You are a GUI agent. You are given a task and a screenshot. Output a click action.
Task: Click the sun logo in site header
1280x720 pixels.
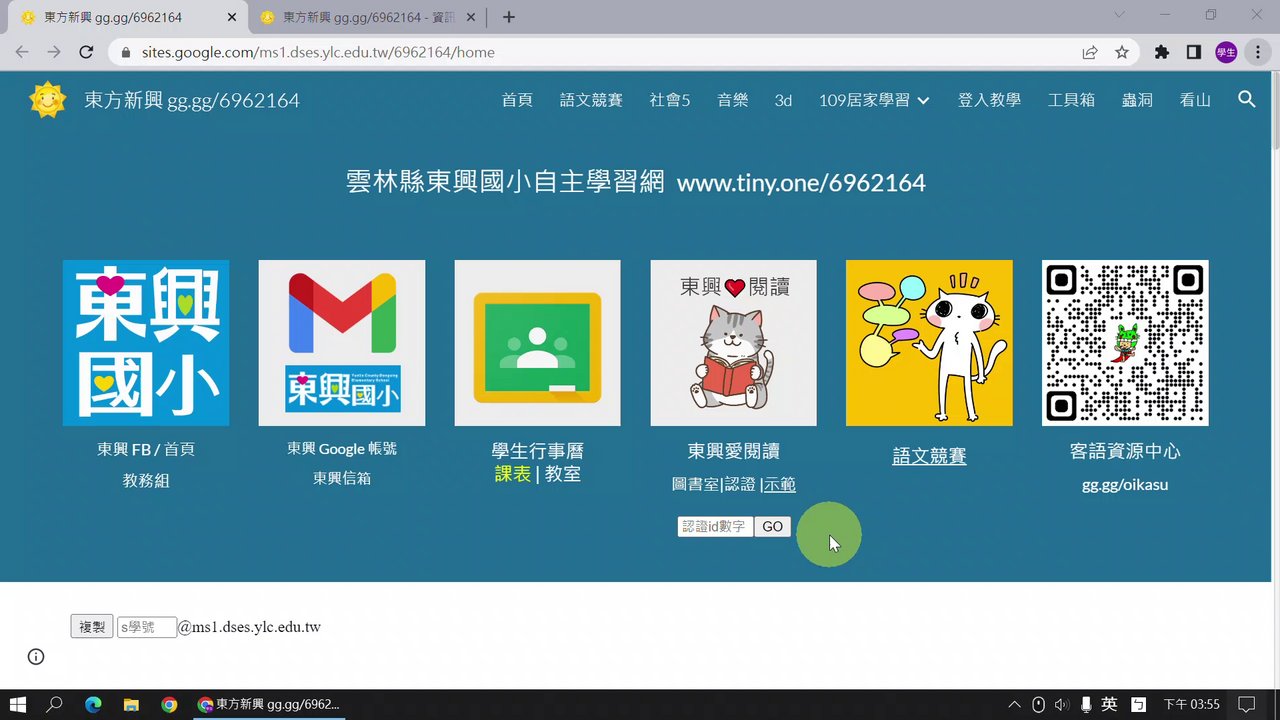[47, 100]
